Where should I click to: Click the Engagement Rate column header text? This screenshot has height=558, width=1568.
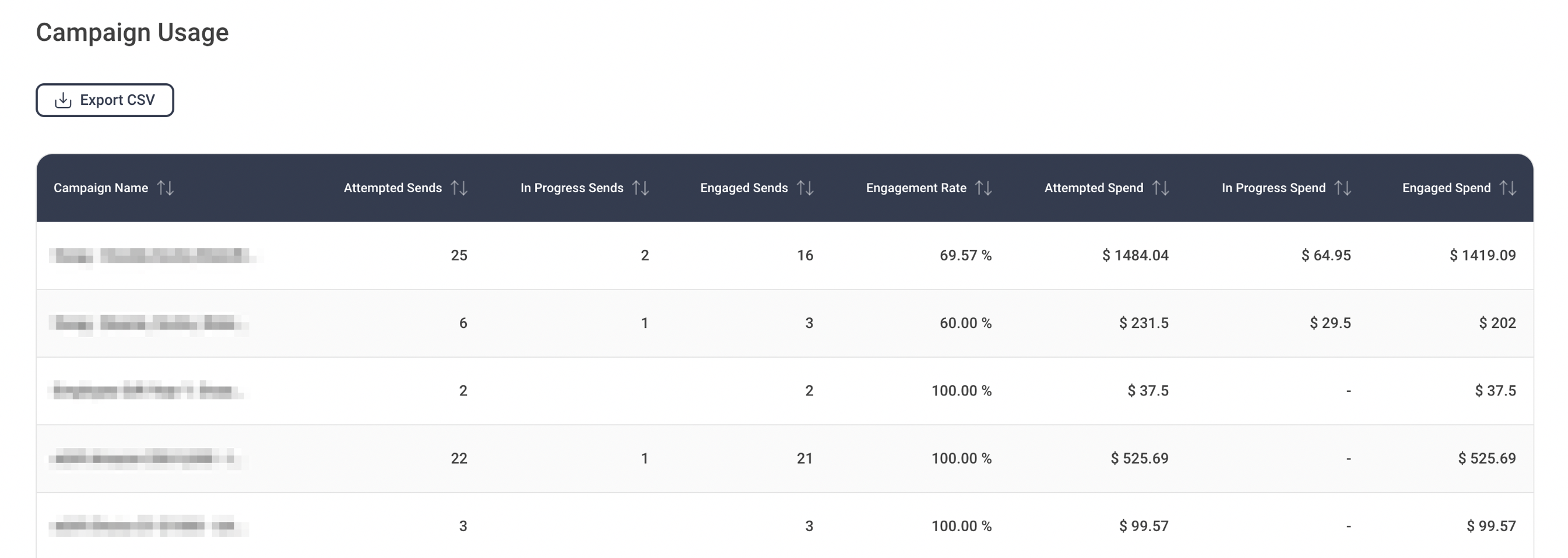pos(916,188)
